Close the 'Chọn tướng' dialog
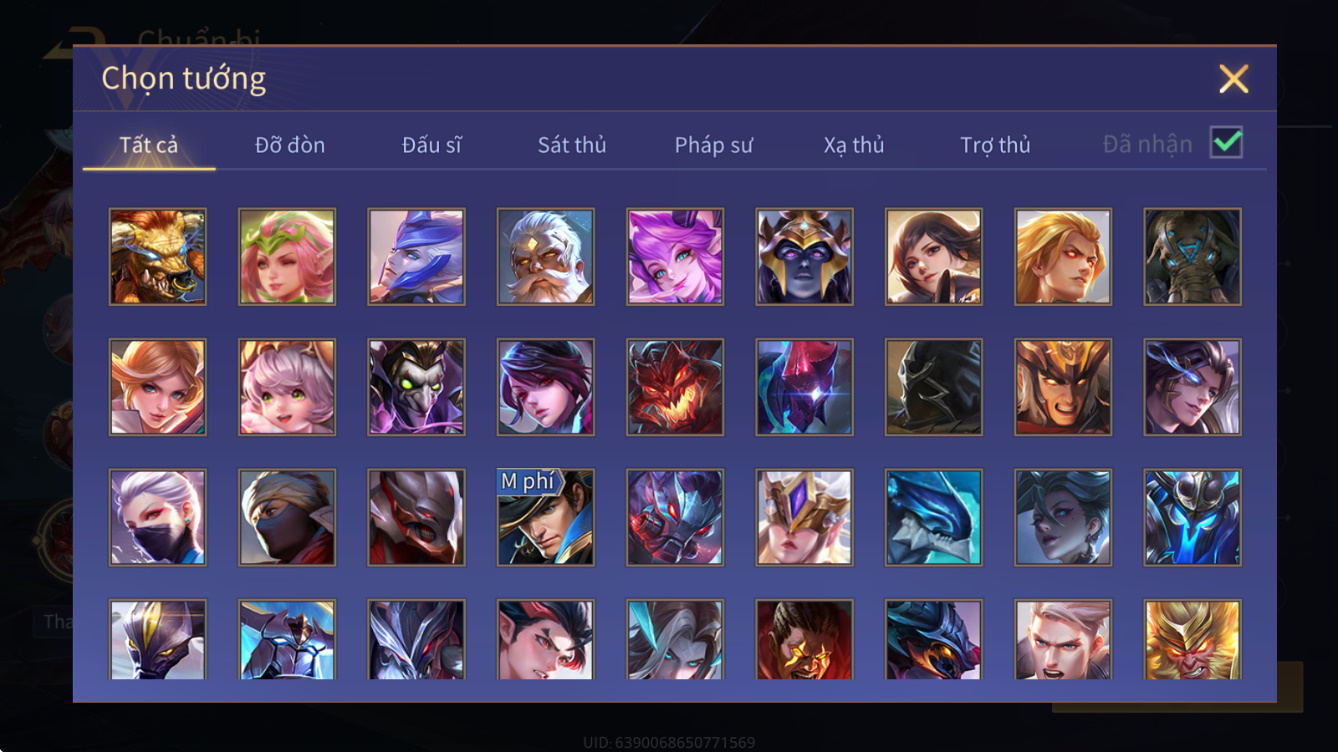The image size is (1338, 752). 1233,79
